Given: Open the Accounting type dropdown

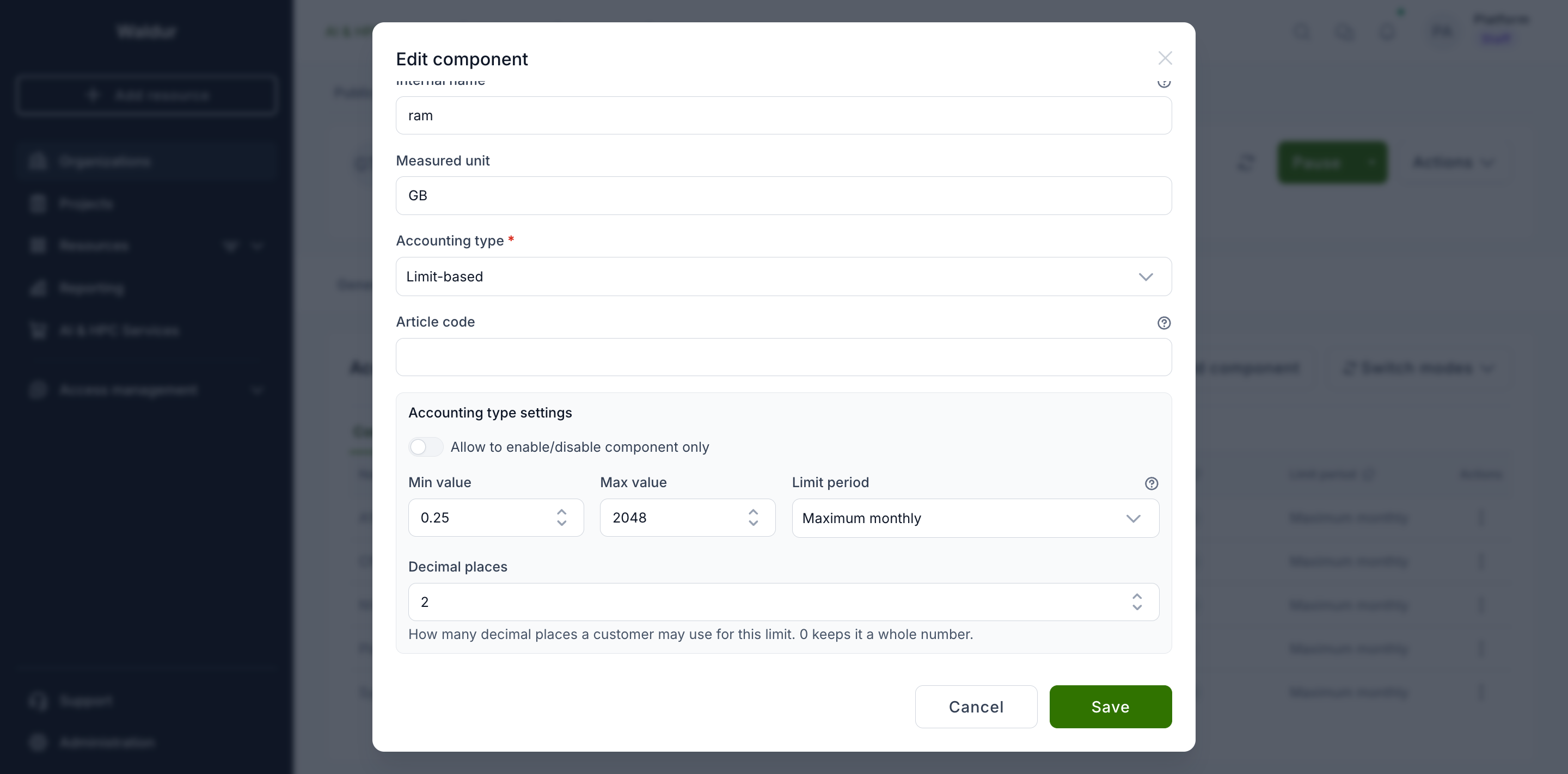Looking at the screenshot, I should (783, 277).
